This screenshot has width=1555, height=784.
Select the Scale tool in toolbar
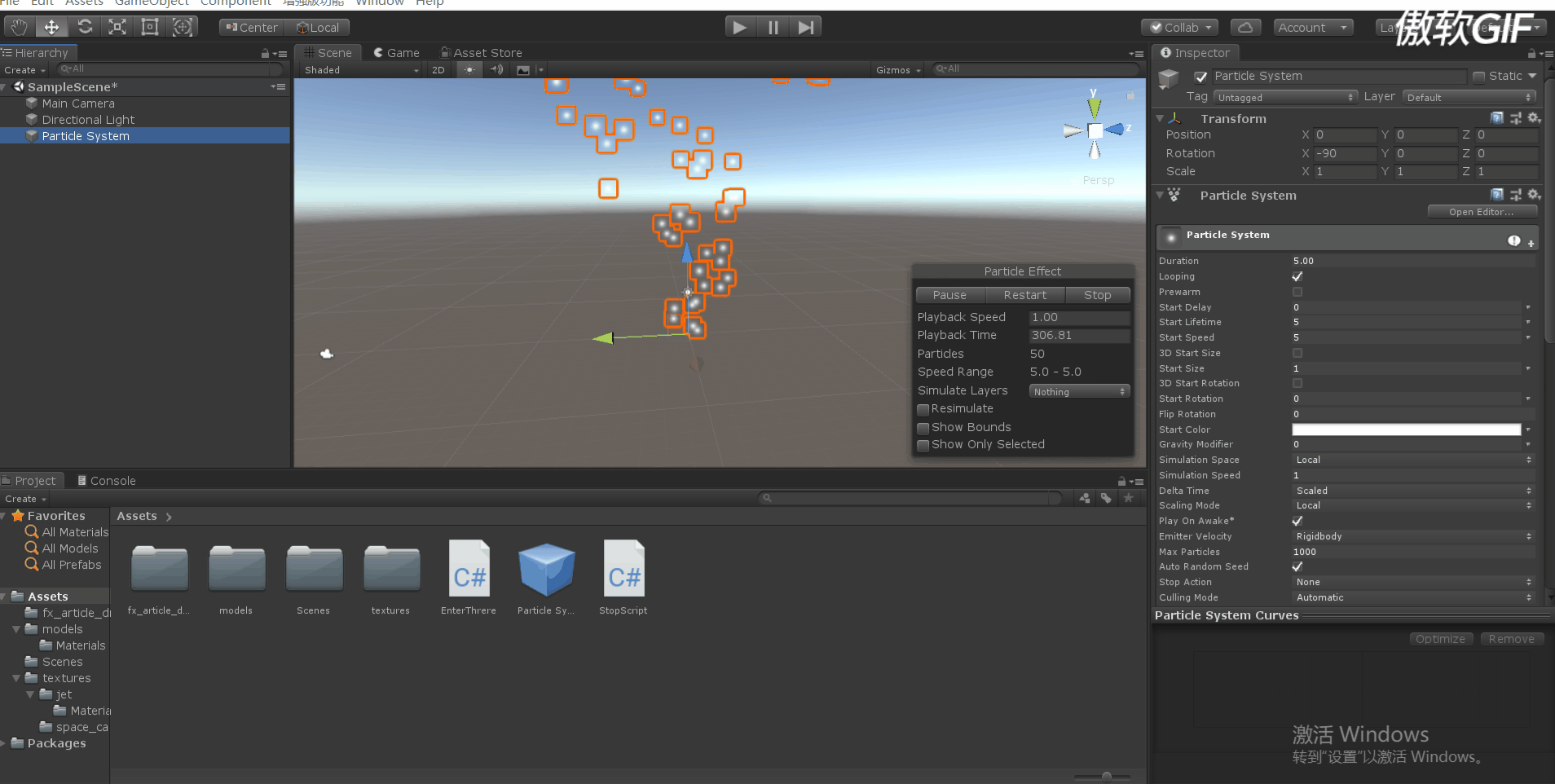click(x=117, y=27)
